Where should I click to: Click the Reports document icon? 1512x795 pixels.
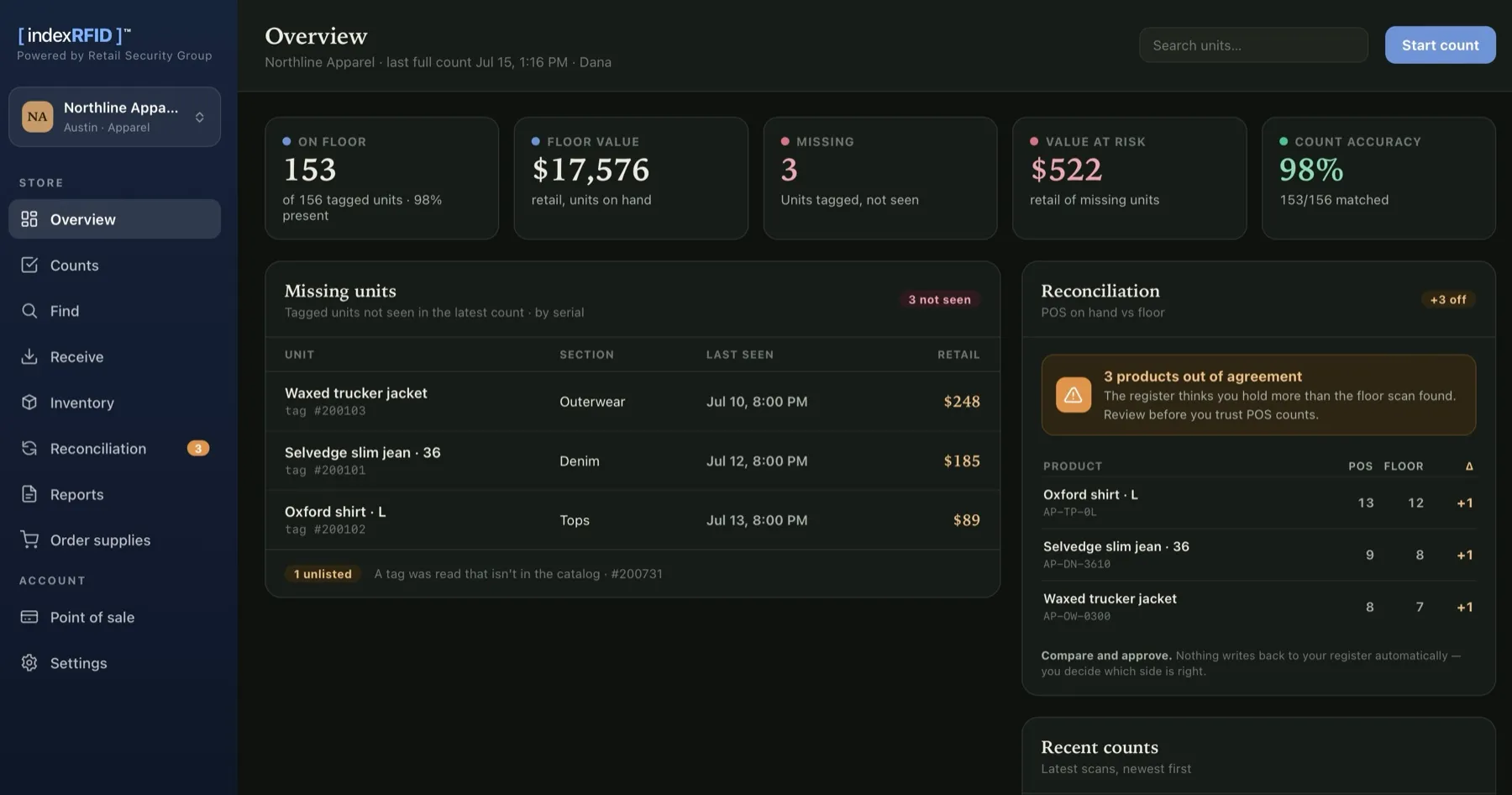[x=29, y=494]
